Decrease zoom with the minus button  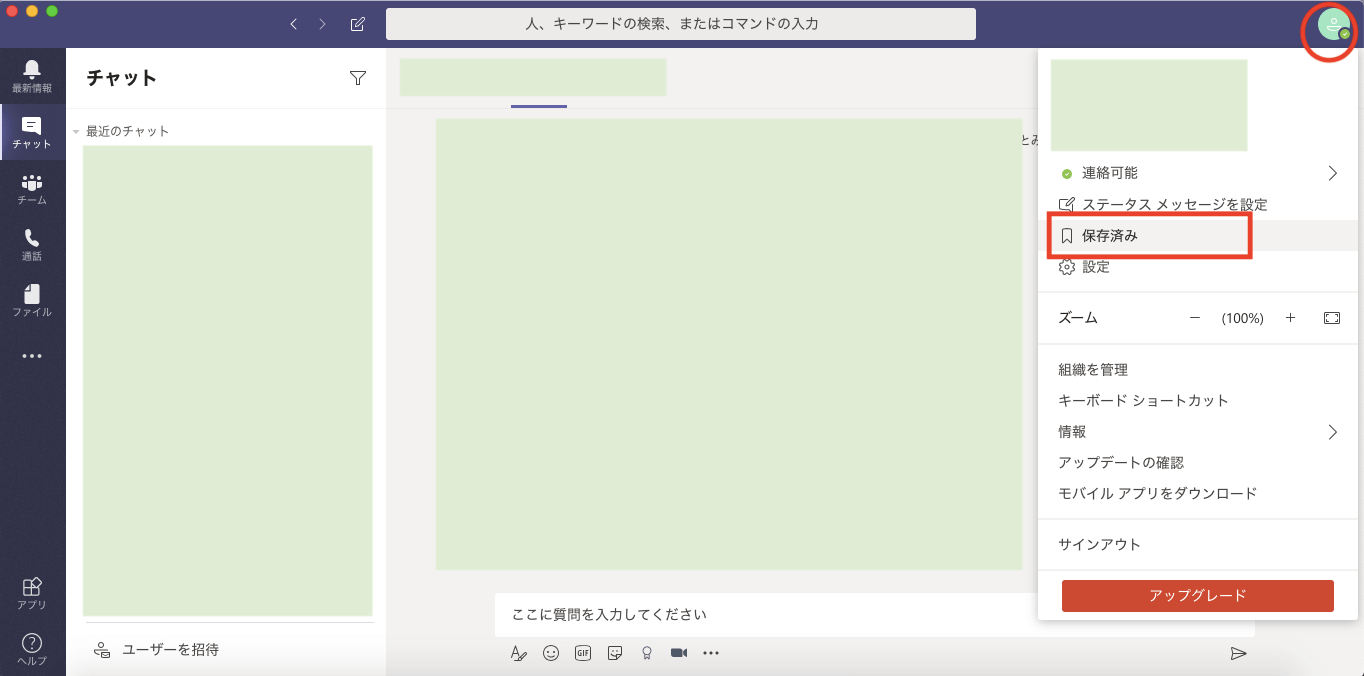pos(1195,318)
